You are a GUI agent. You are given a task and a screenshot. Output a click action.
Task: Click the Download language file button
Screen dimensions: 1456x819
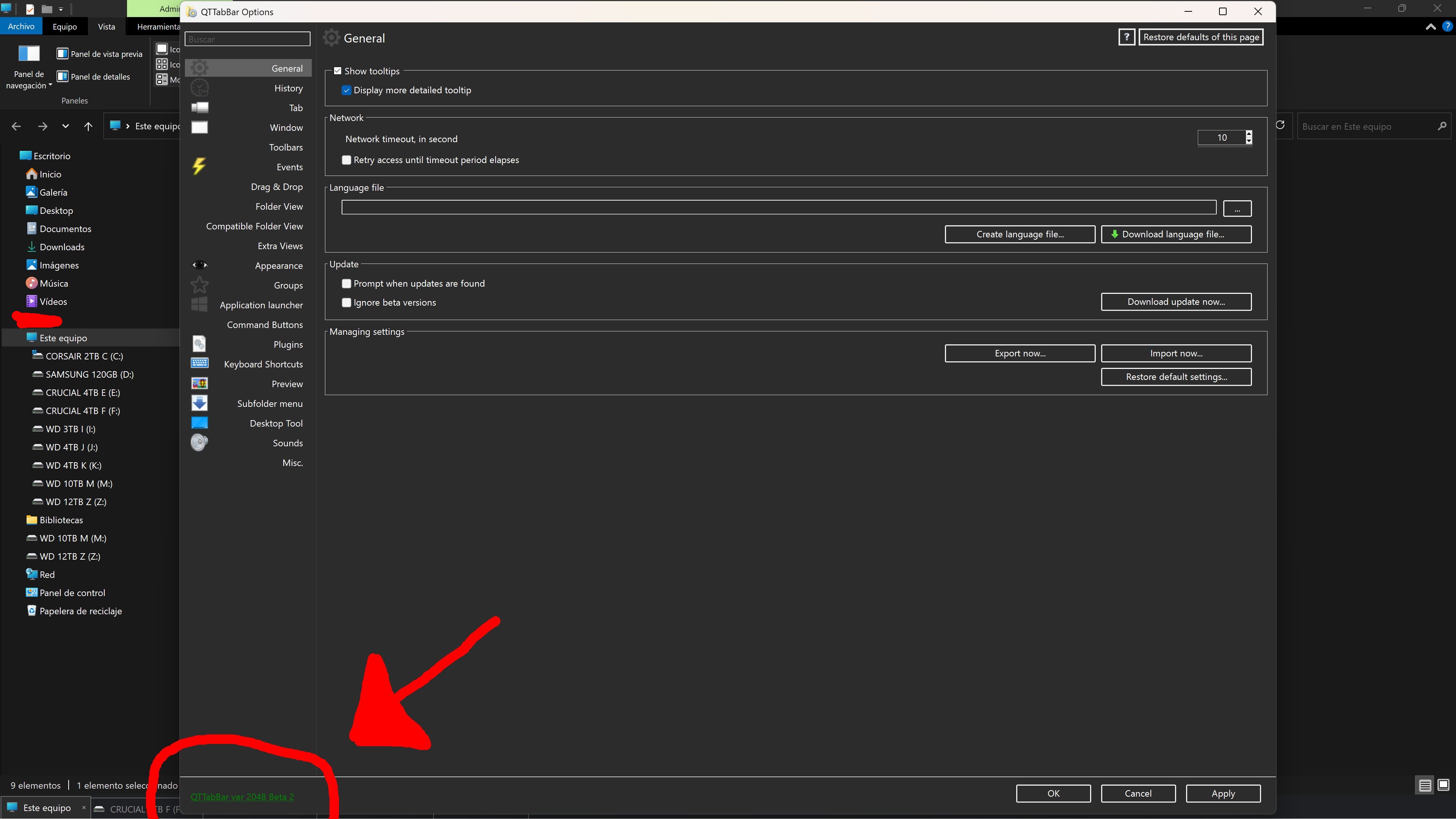[1176, 234]
